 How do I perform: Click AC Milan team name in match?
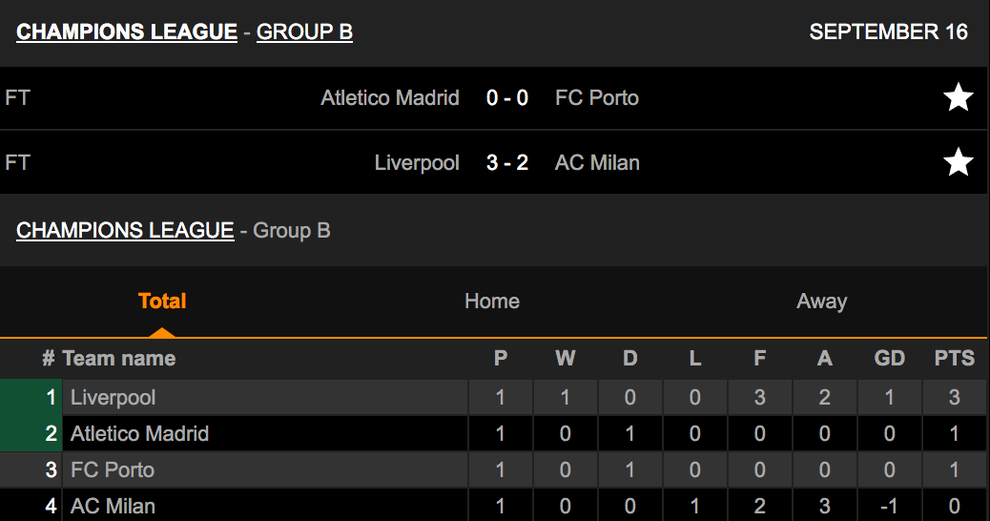pyautogui.click(x=597, y=162)
